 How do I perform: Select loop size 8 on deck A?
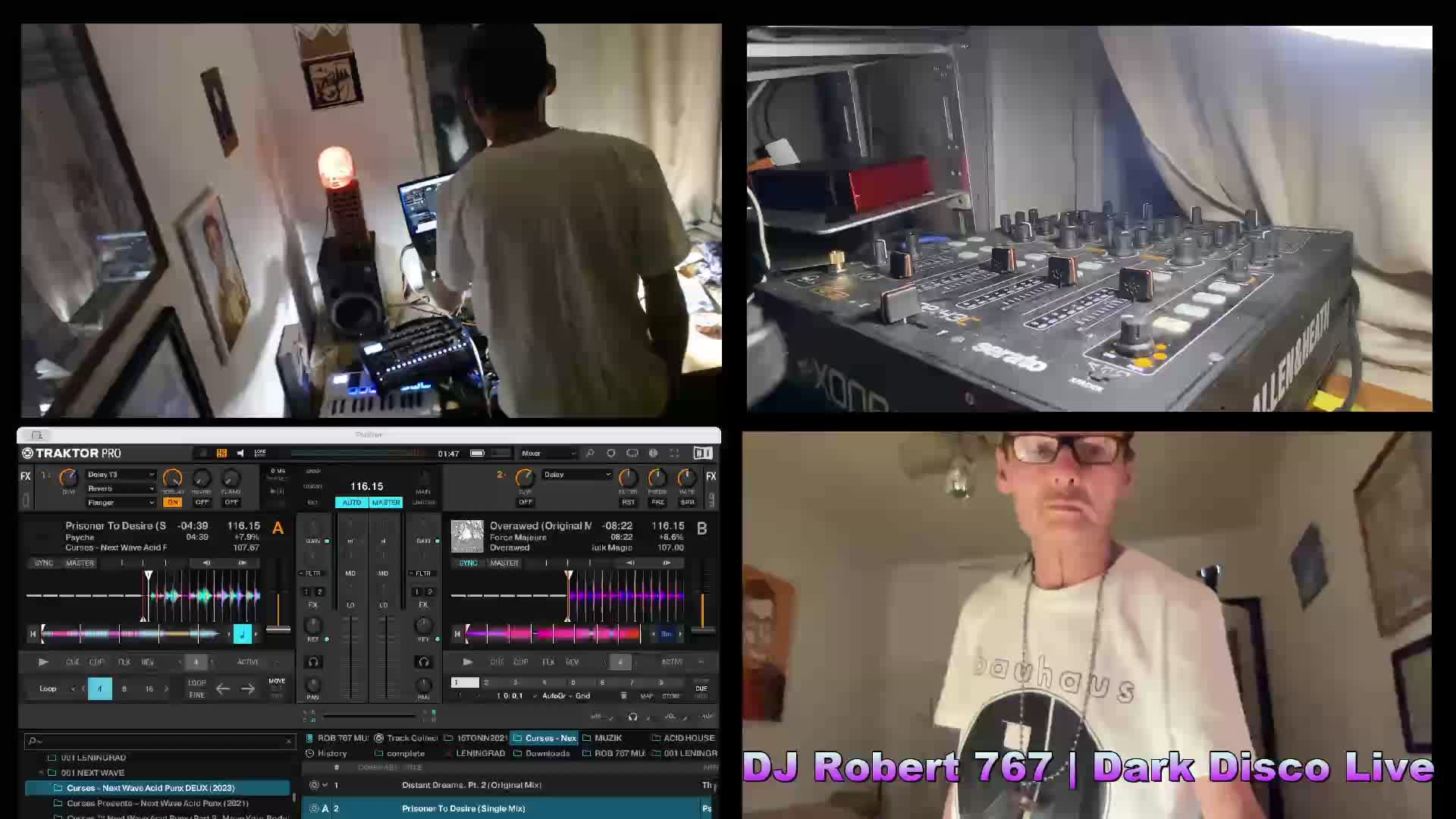click(124, 689)
